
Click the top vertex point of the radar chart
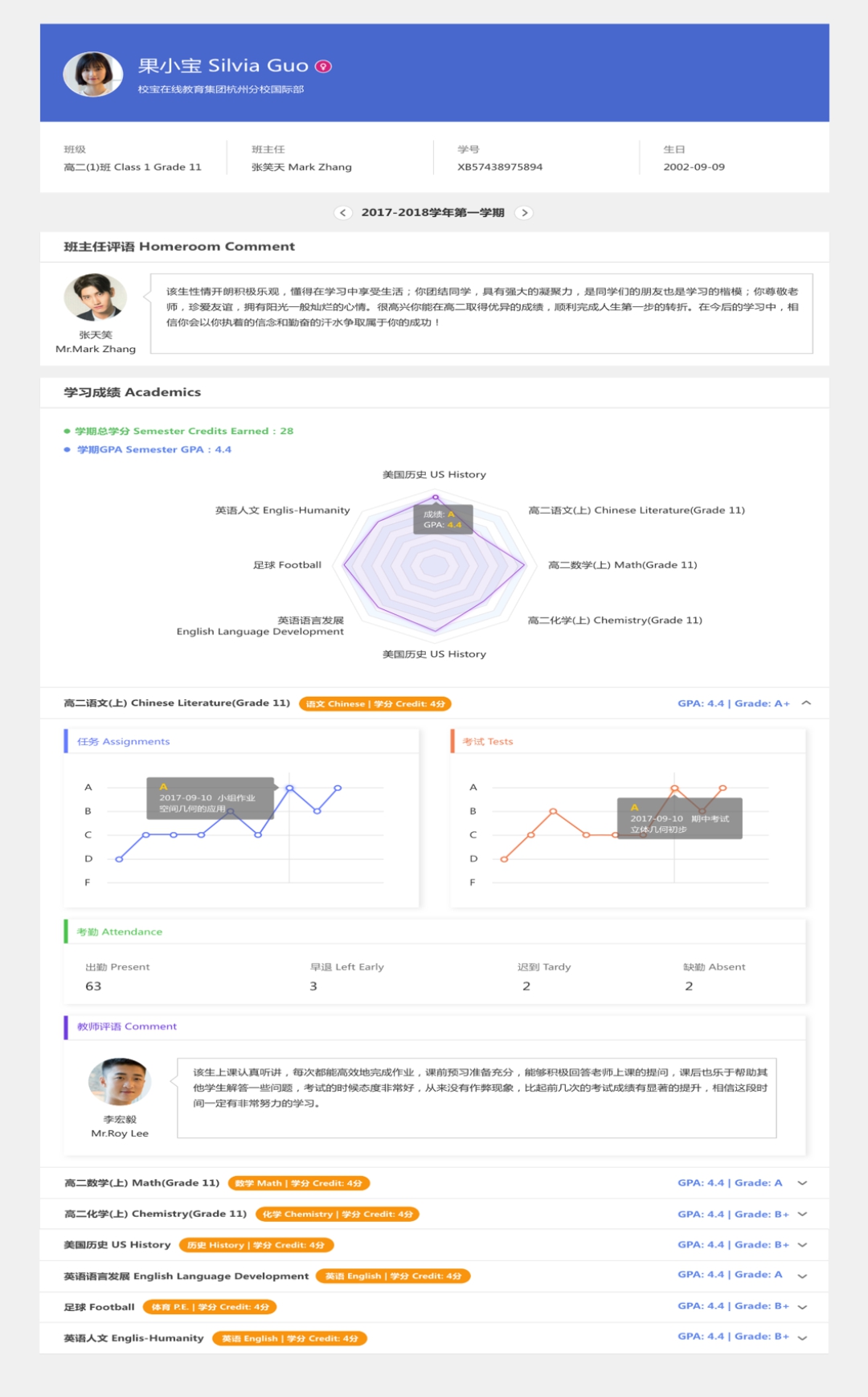436,498
